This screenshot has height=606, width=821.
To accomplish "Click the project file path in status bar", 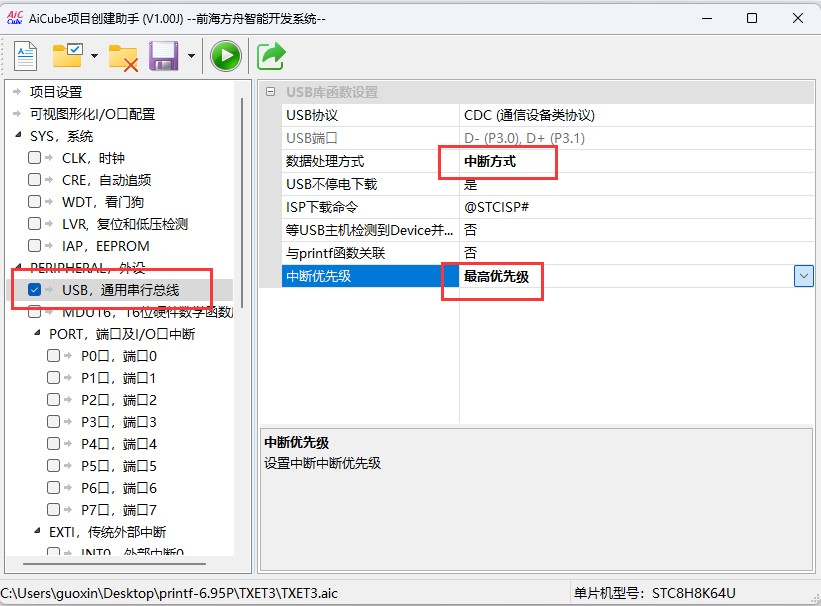I will [x=169, y=593].
